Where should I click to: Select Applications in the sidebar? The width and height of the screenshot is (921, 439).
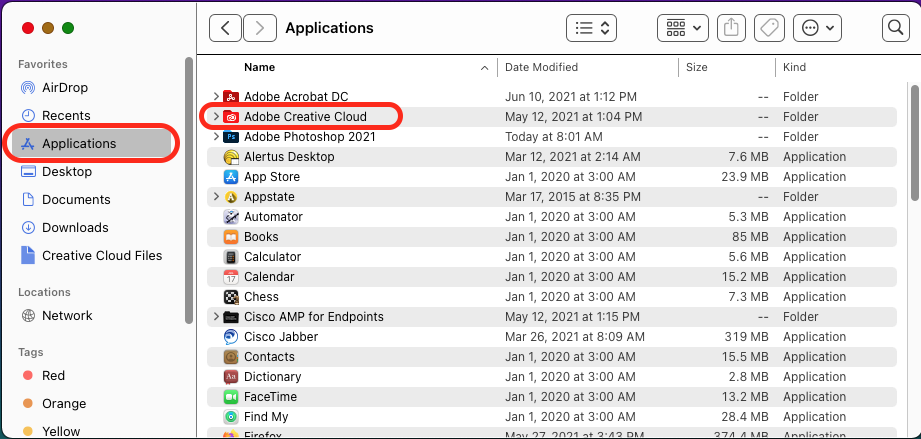(x=92, y=143)
